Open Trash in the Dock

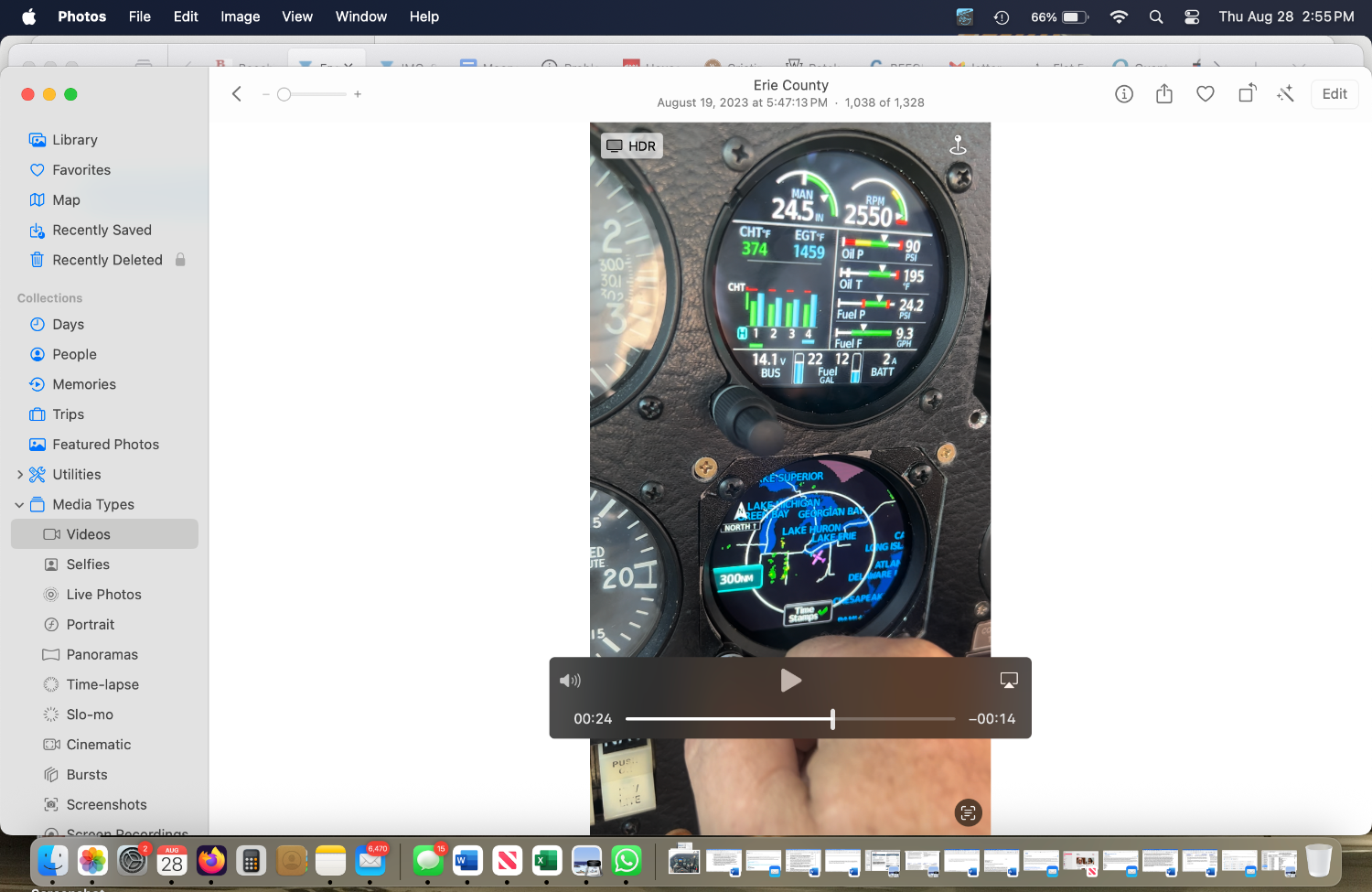tap(1318, 861)
